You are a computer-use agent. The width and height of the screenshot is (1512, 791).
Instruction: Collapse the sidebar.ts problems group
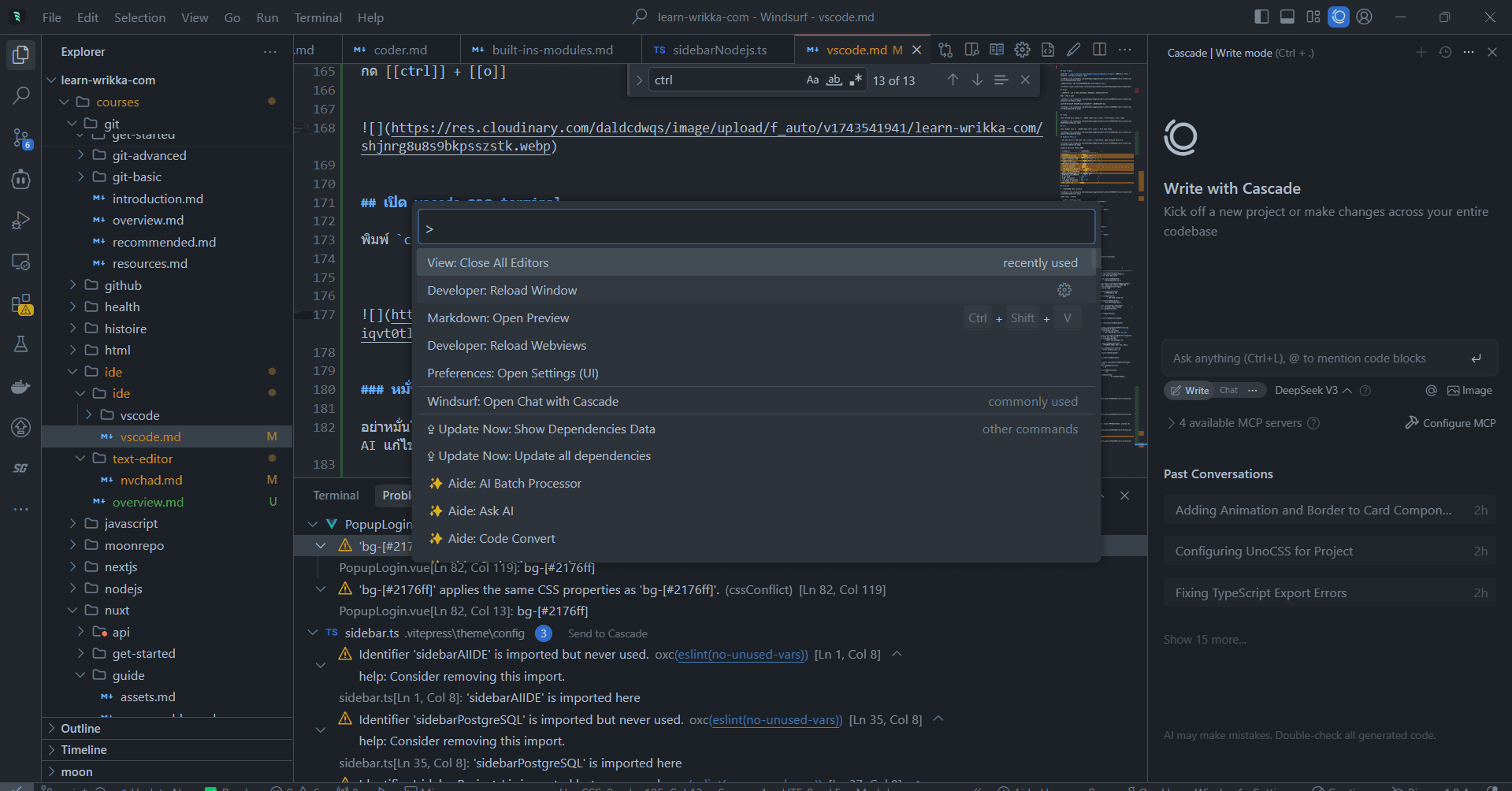coord(314,633)
